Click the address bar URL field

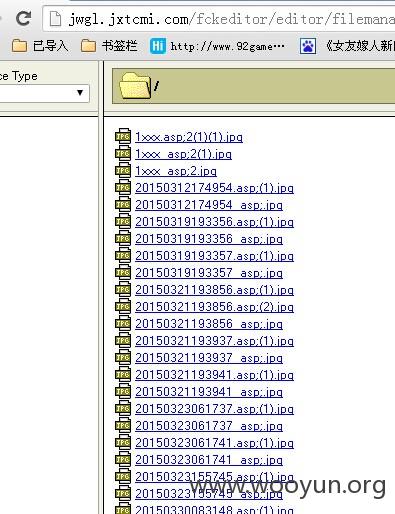coord(220,19)
